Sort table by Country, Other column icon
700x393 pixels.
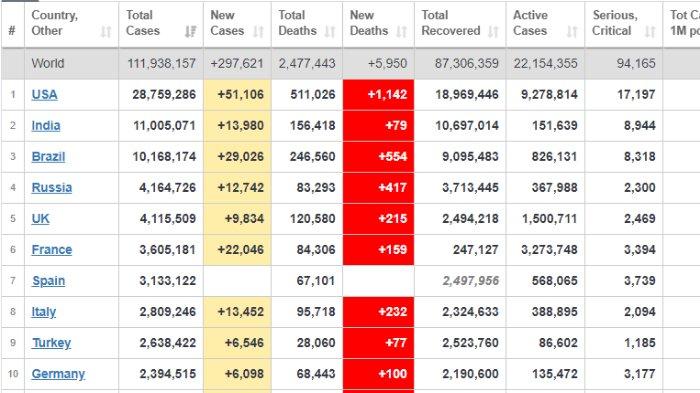106,32
